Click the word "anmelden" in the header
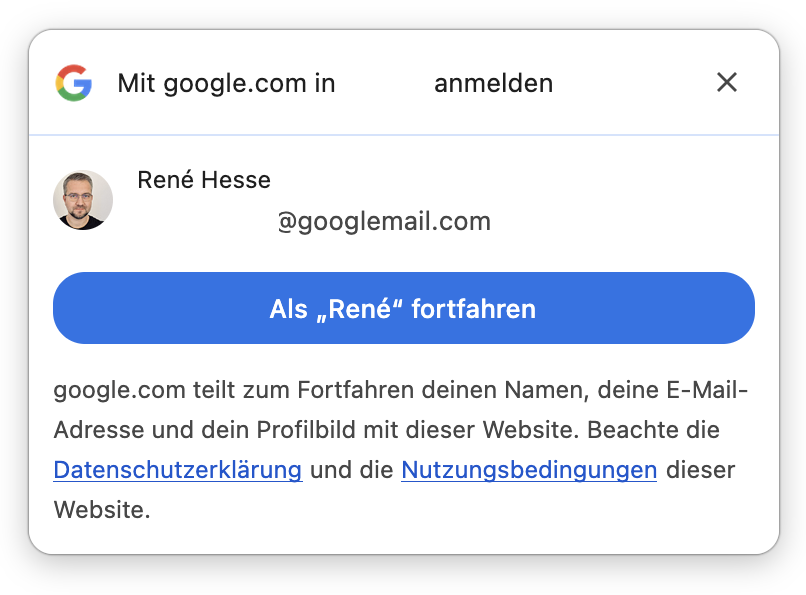 493,83
